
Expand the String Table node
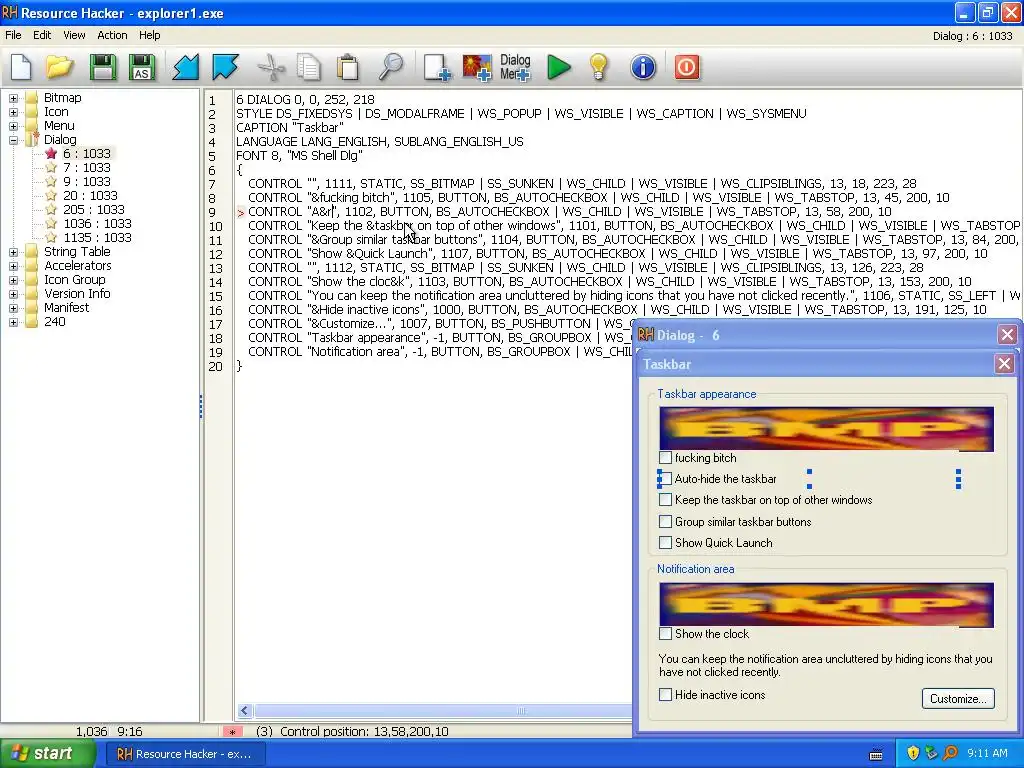click(x=13, y=252)
